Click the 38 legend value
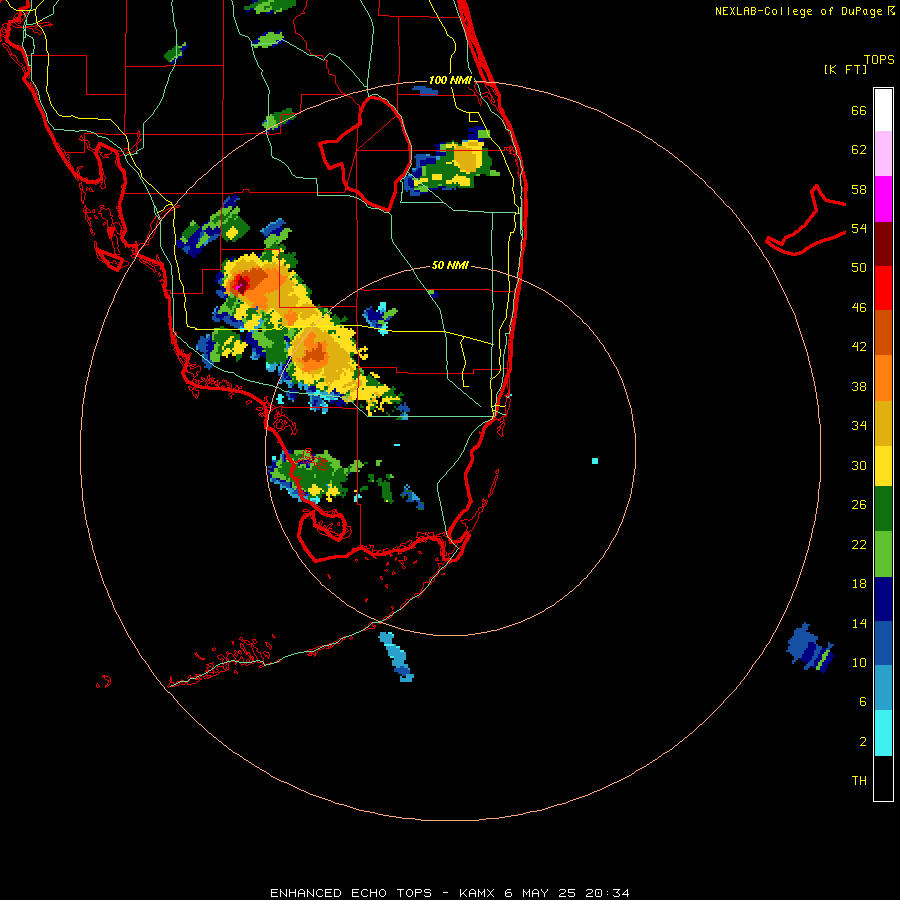The height and width of the screenshot is (900, 900). coord(859,386)
